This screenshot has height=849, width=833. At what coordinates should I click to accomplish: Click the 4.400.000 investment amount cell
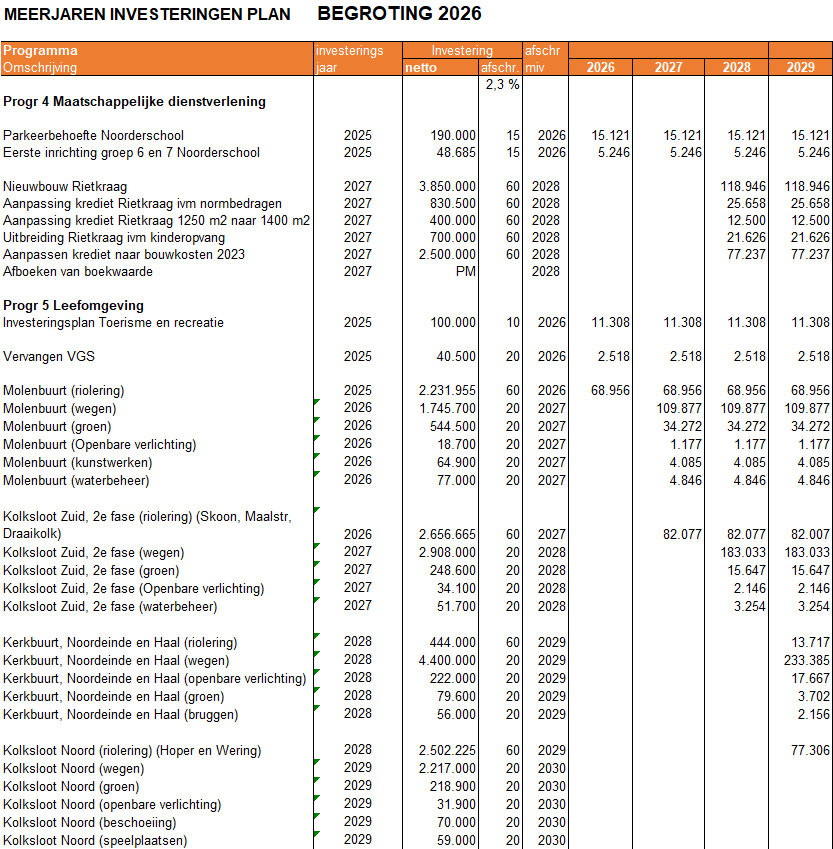pos(447,660)
